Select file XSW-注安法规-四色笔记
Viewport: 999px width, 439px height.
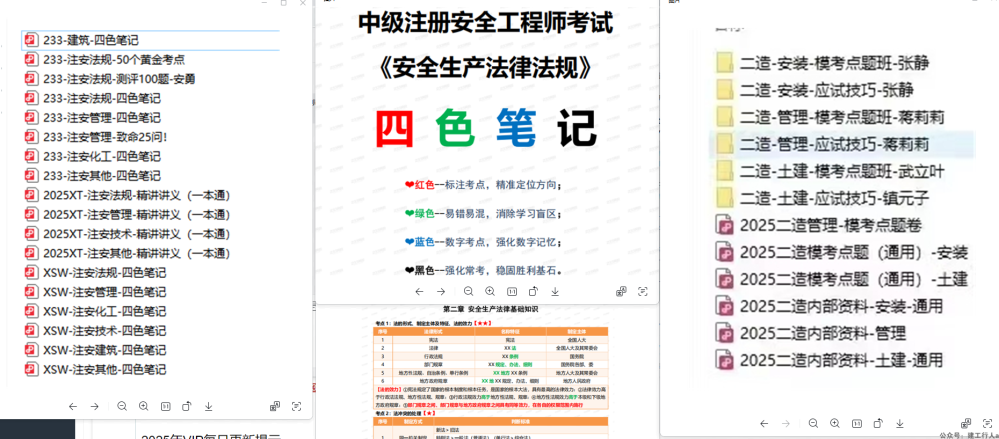point(95,273)
